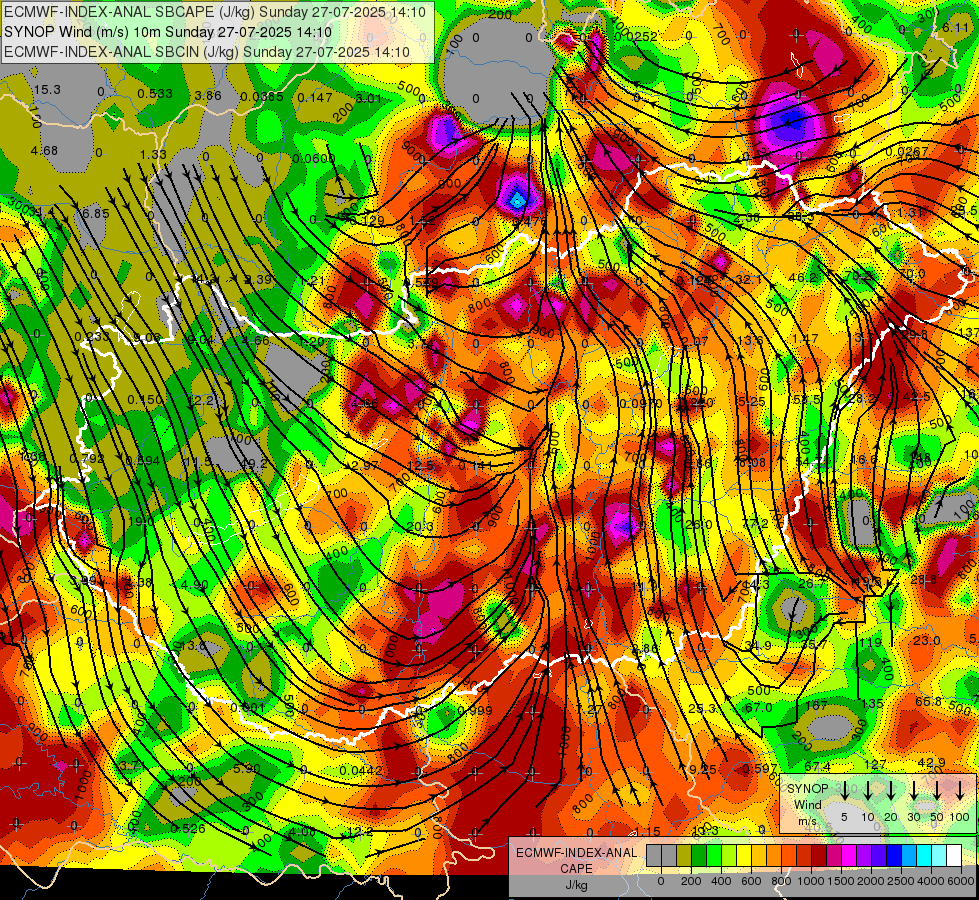Pick the yellow-green swatch on CAPE scale
The image size is (979, 900).
click(x=729, y=856)
